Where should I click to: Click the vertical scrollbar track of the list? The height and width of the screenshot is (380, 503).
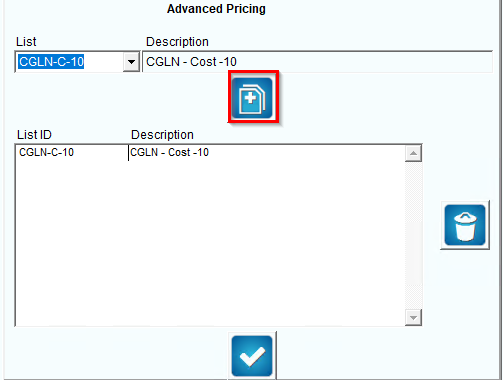413,235
